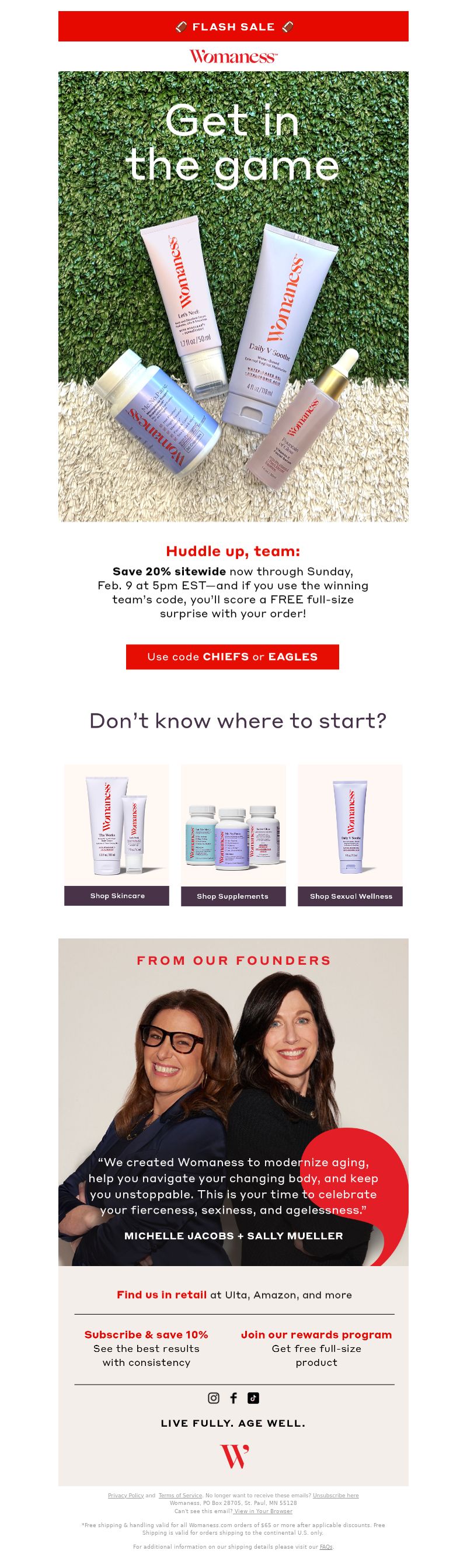The width and height of the screenshot is (467, 1568).
Task: Open the Instagram icon link
Action: (x=214, y=1397)
